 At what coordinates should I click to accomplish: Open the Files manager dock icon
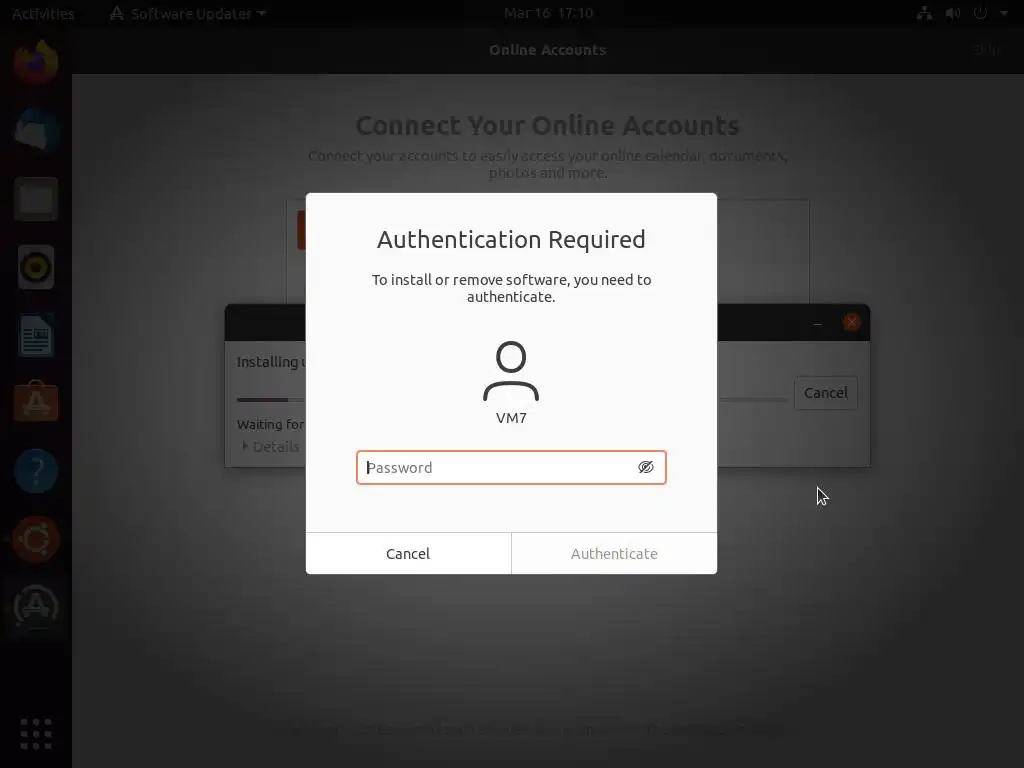point(36,199)
